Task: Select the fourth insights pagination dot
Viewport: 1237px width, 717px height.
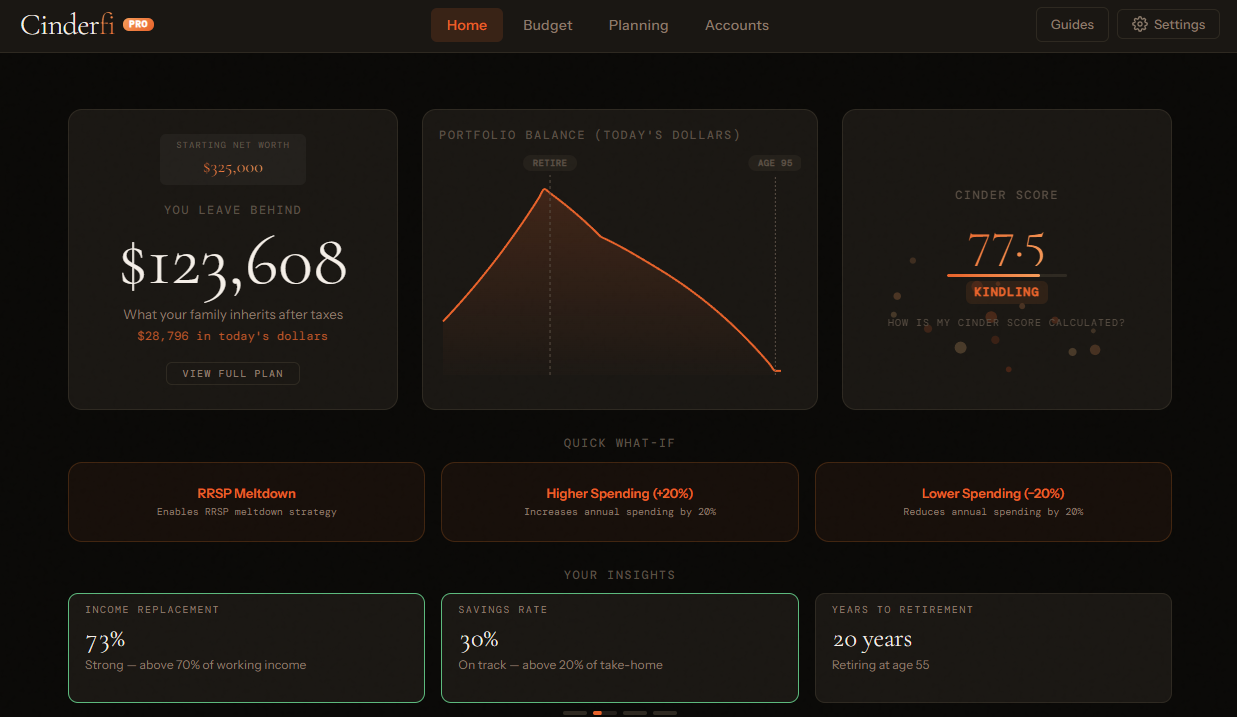Action: [x=665, y=713]
